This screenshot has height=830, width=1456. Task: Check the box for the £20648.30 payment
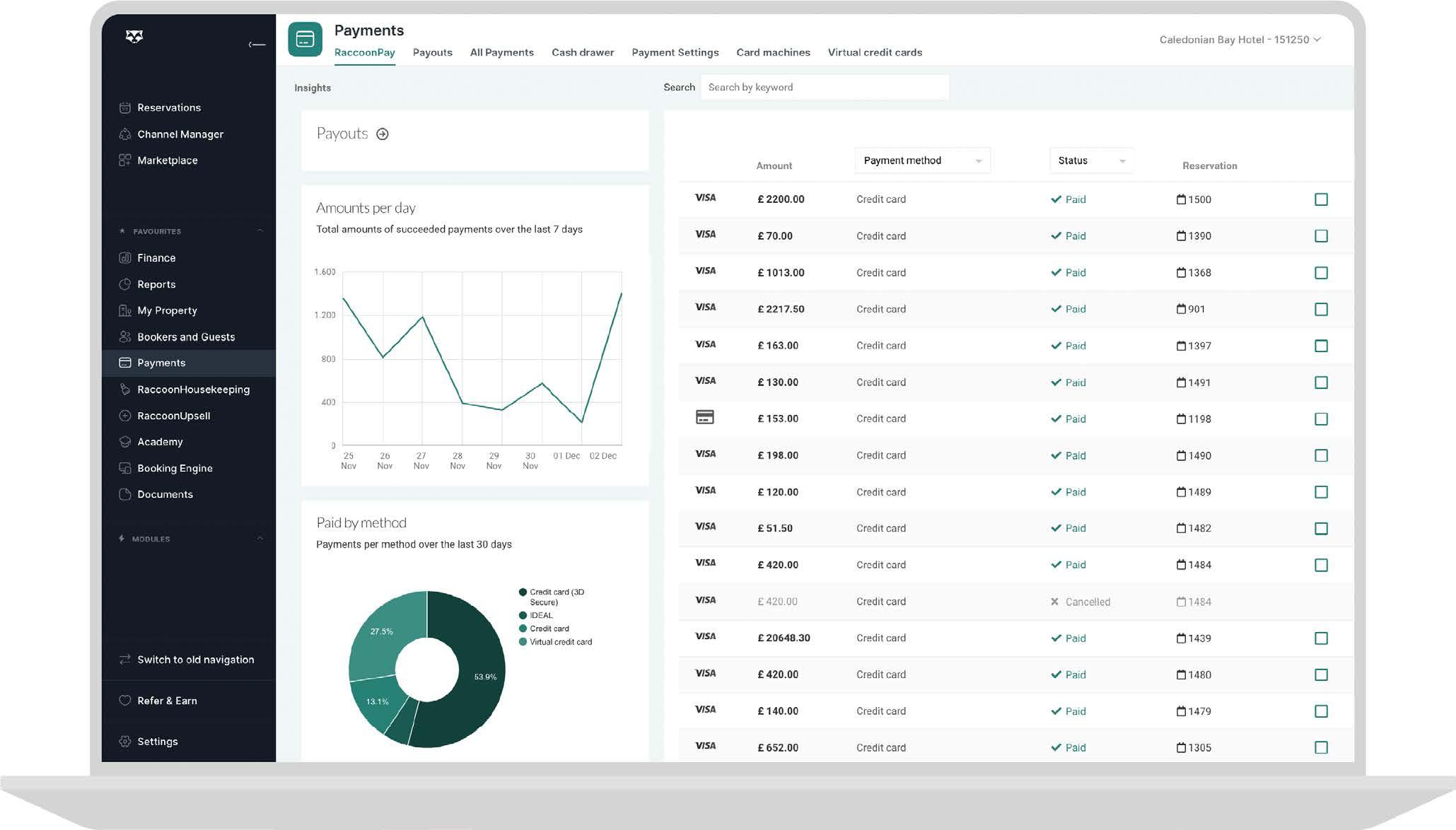[x=1321, y=638]
